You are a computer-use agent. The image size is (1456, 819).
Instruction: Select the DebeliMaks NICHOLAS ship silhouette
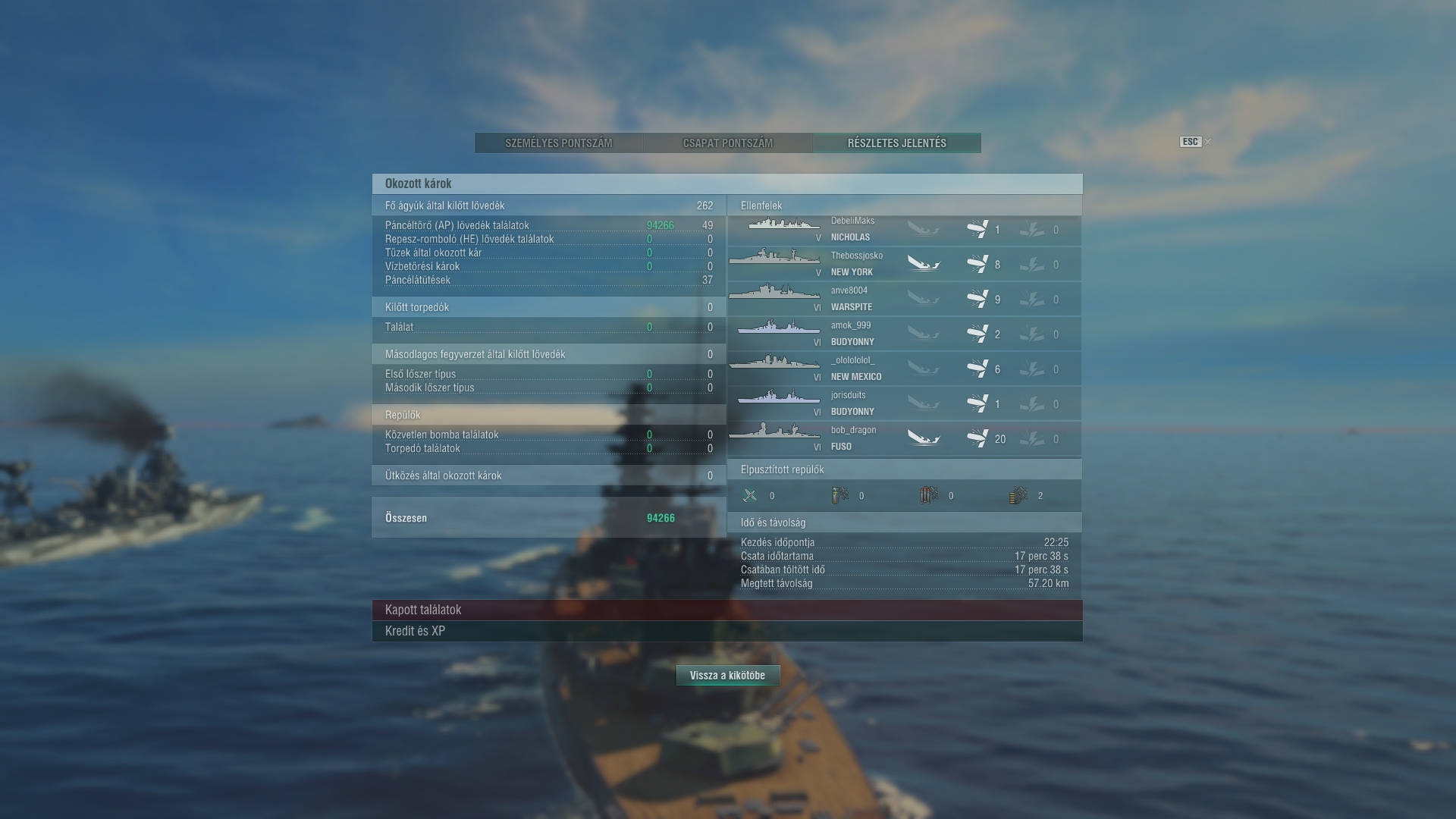point(783,224)
